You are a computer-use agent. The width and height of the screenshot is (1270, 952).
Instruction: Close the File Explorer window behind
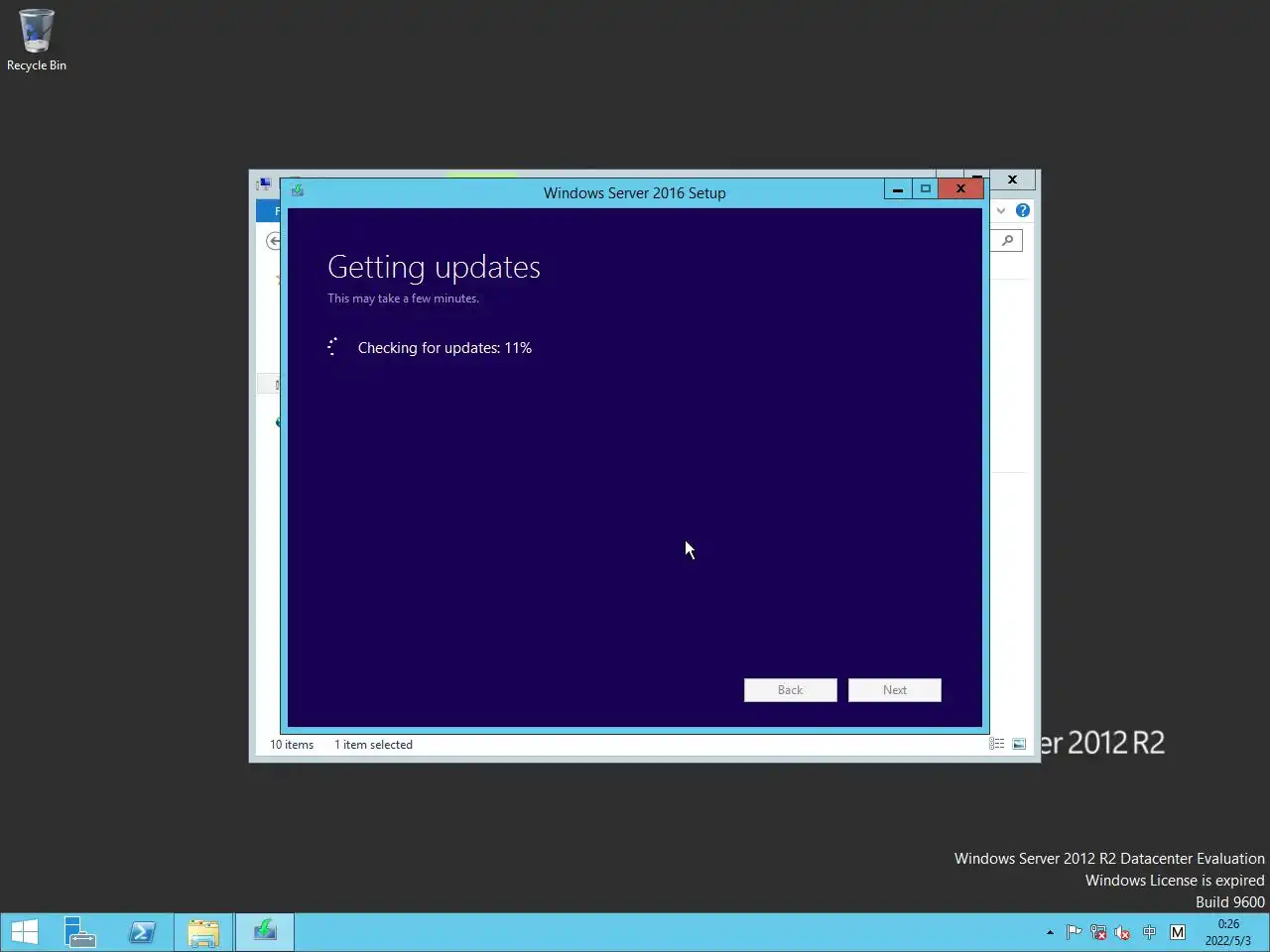click(1012, 179)
